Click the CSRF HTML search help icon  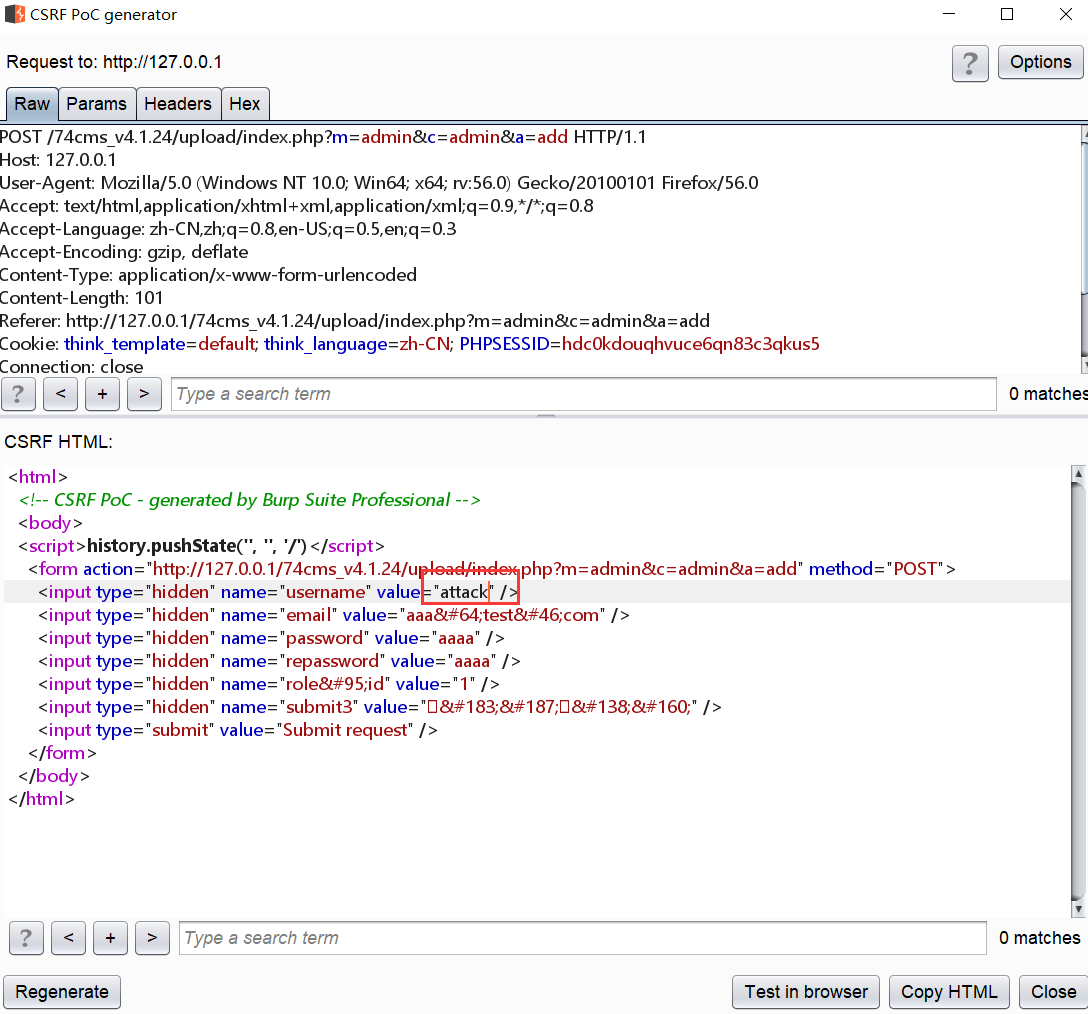pos(26,938)
